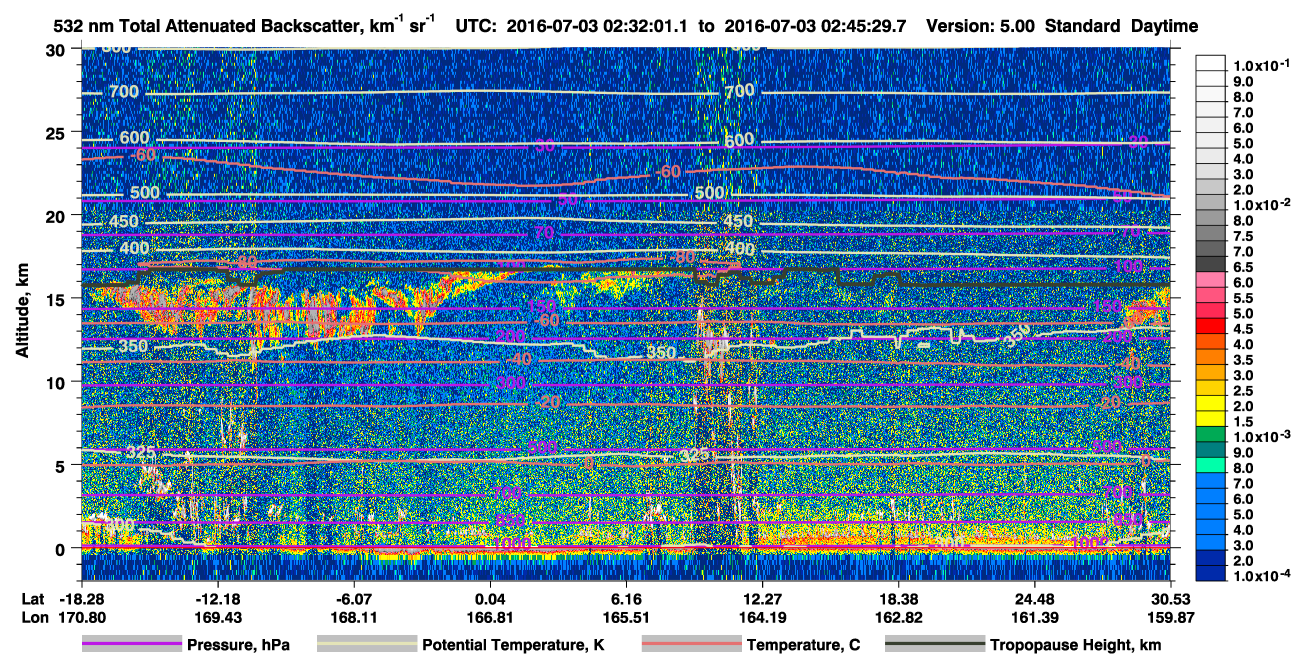Click the 'Potential Temperature, K' legend label

pyautogui.click(x=513, y=645)
